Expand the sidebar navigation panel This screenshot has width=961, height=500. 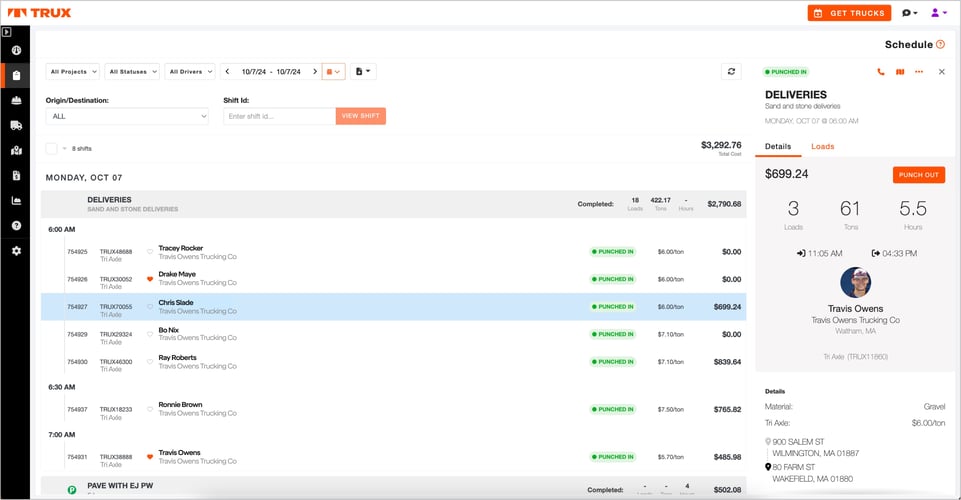pos(7,32)
